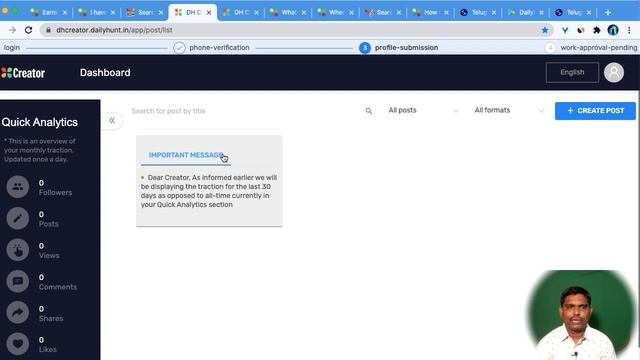Click the Followers people icon
The width and height of the screenshot is (640, 360).
(x=18, y=187)
